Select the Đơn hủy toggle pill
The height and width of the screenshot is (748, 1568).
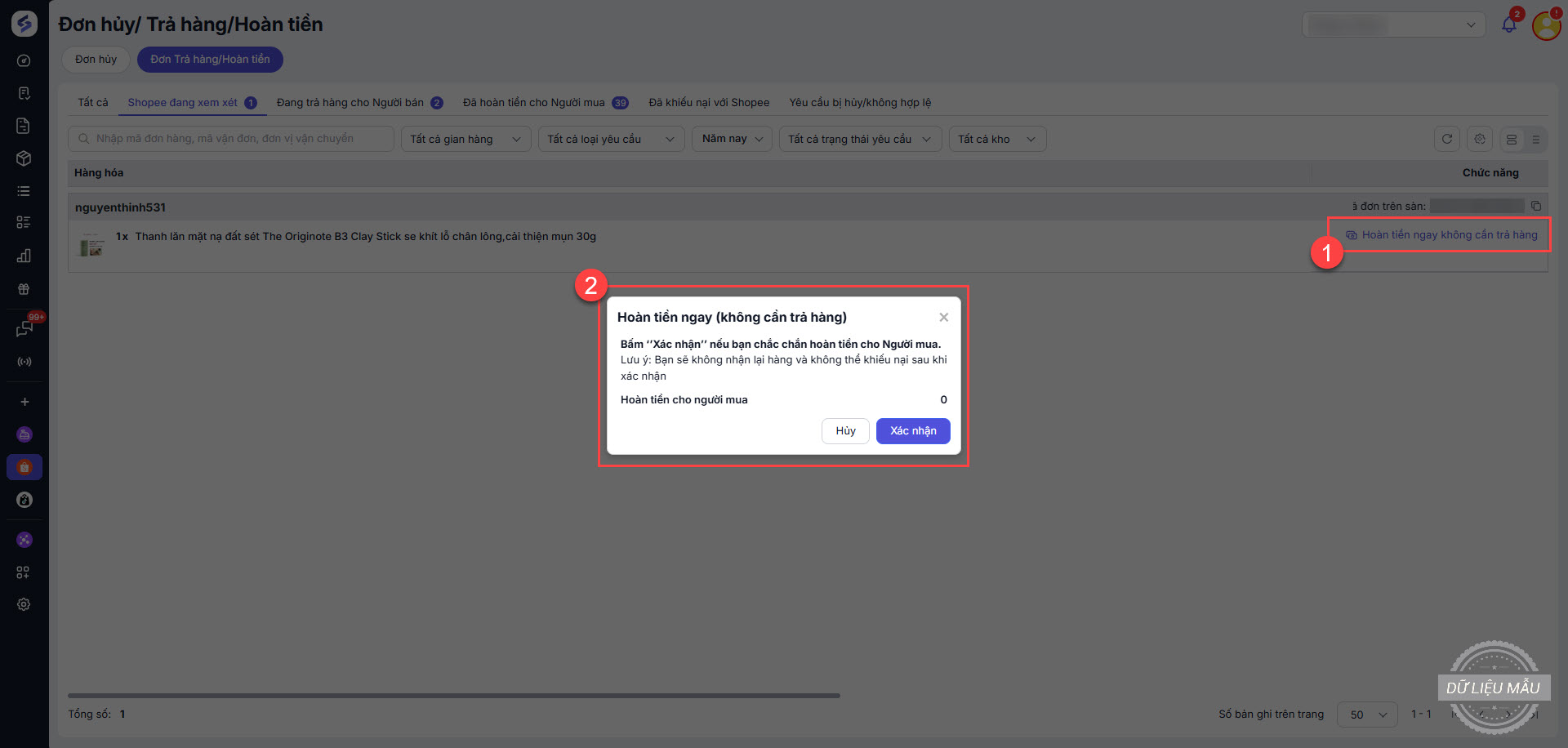point(96,60)
